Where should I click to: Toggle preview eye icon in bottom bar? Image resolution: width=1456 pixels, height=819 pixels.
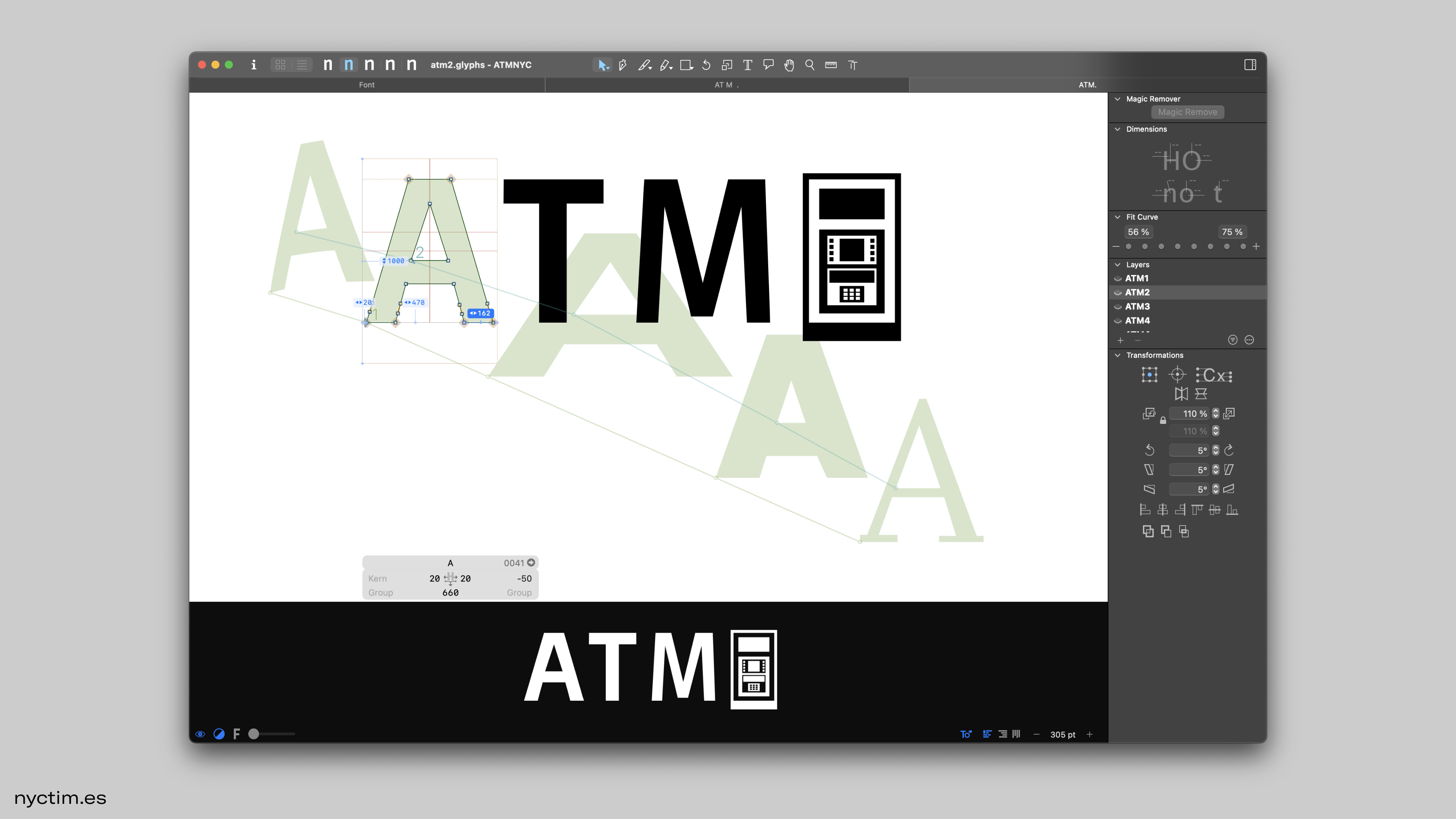pyautogui.click(x=200, y=734)
